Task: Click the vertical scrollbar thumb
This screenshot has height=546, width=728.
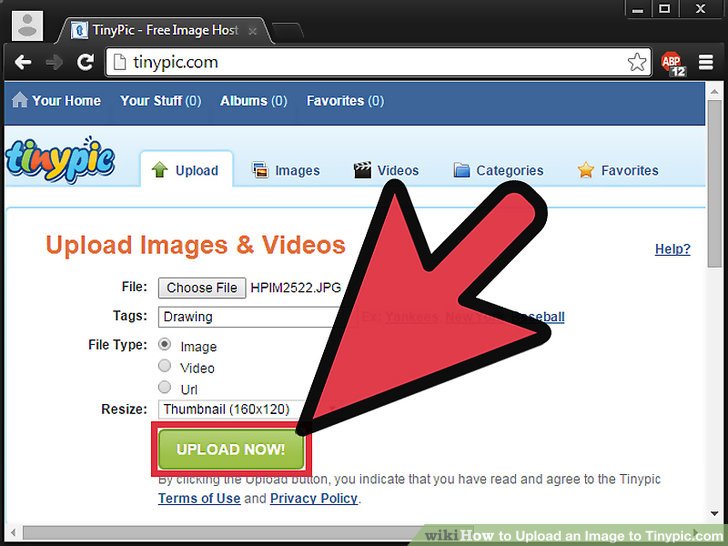Action: (715, 183)
